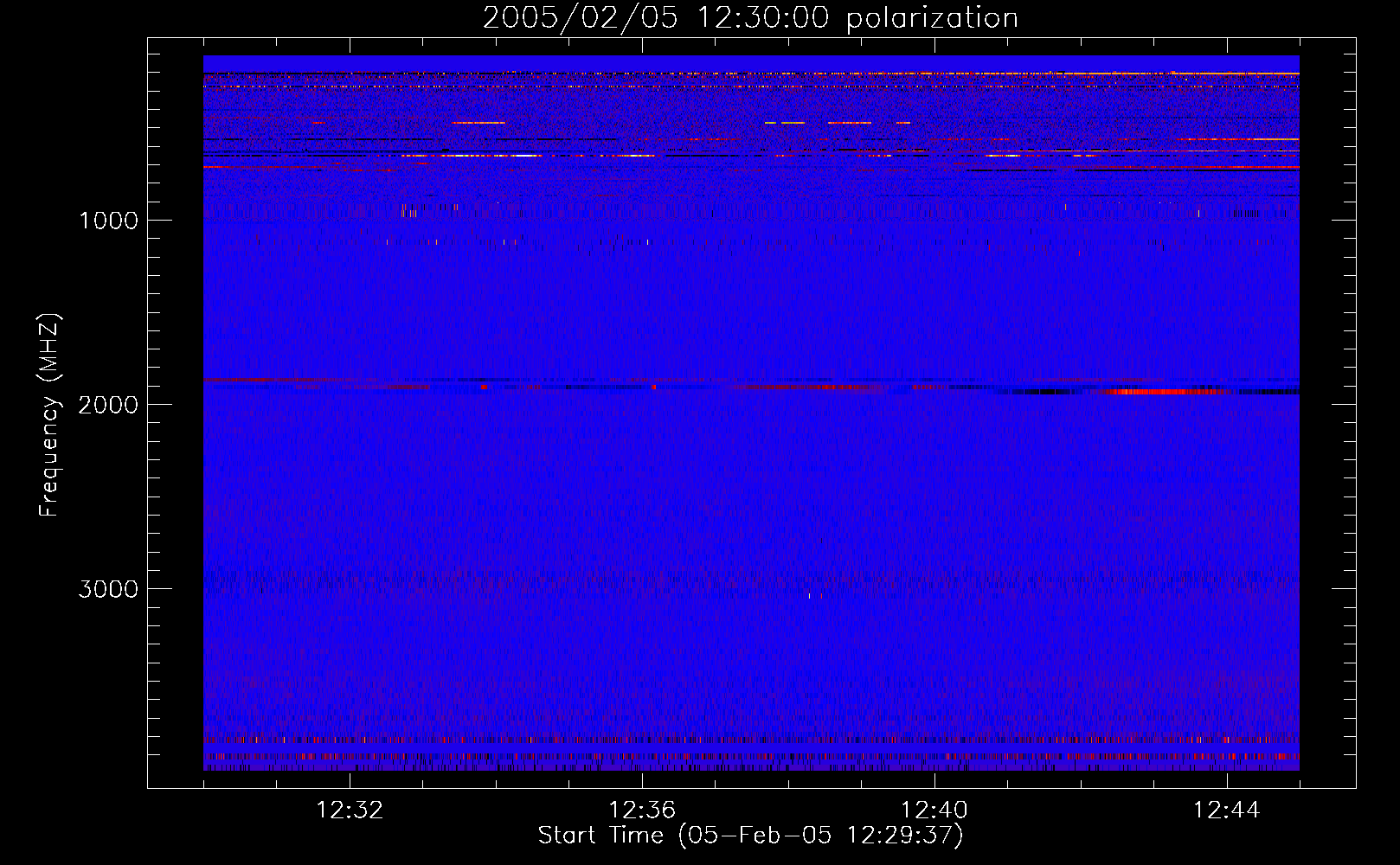Viewport: 1400px width, 865px height.
Task: Click the 12:32 time tick label
Action: pos(350,811)
